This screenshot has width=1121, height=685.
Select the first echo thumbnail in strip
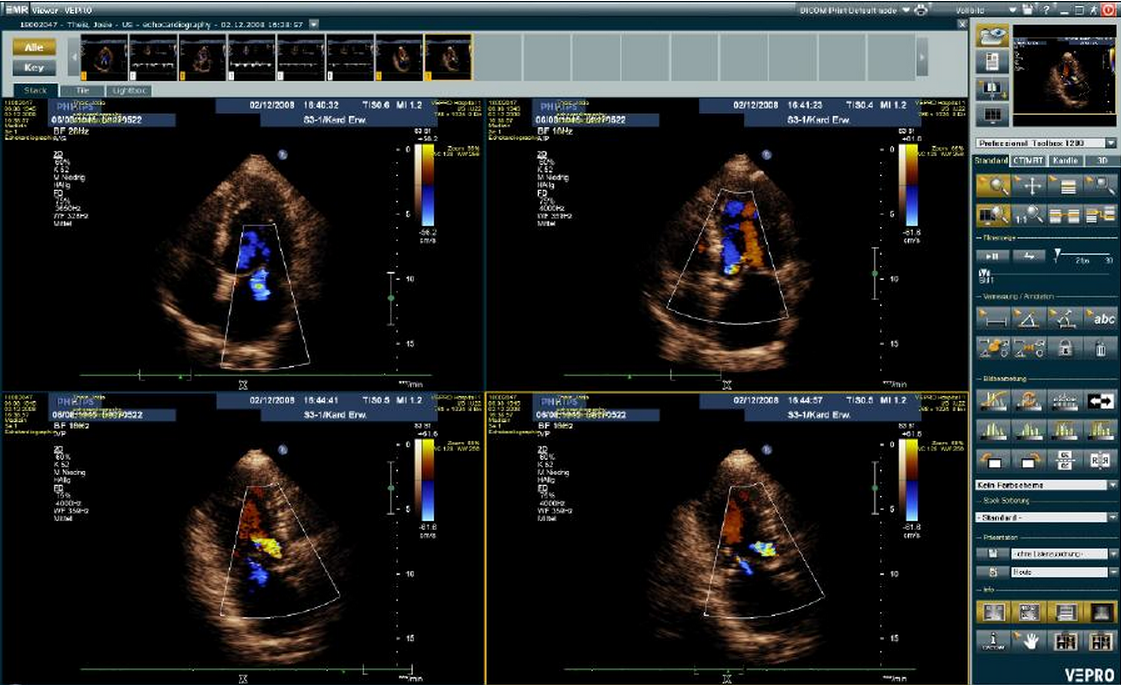point(104,57)
